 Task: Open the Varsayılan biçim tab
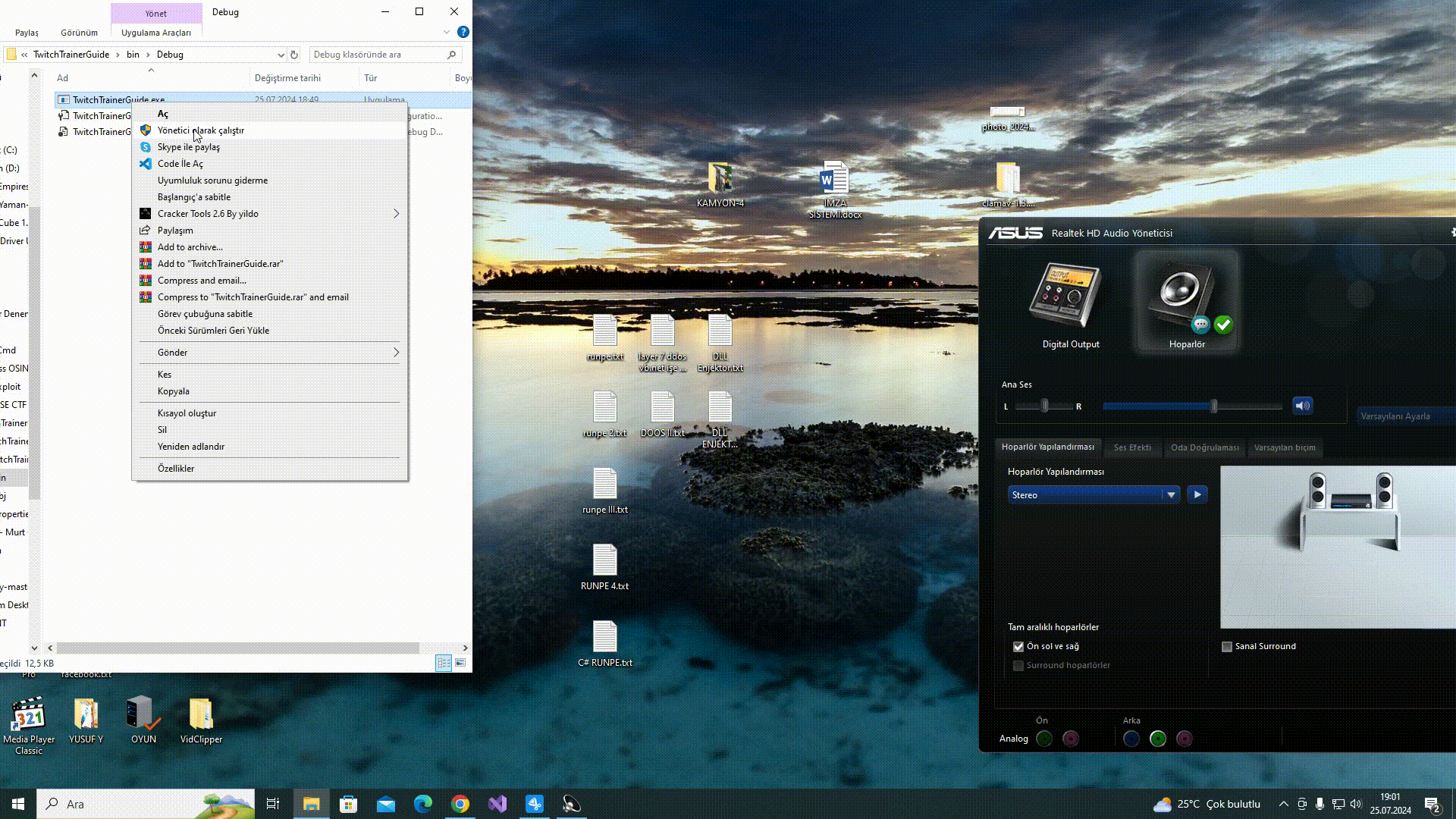click(1285, 447)
